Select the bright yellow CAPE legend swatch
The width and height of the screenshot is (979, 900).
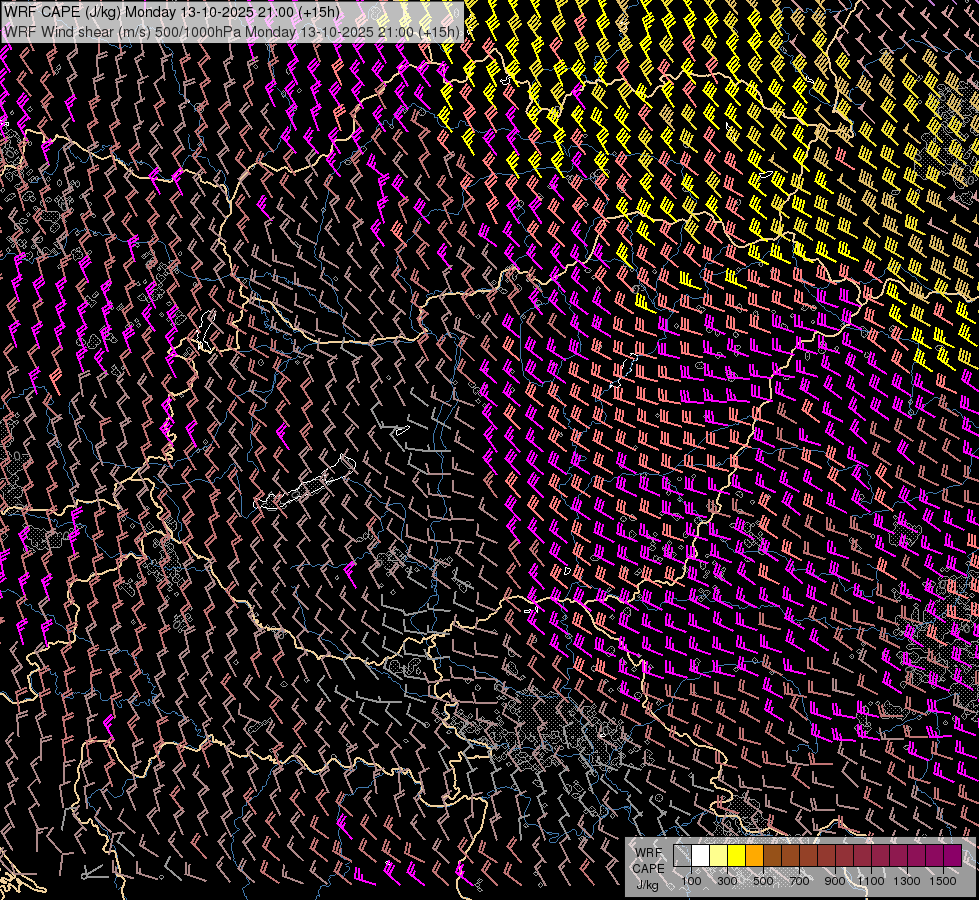click(x=736, y=856)
